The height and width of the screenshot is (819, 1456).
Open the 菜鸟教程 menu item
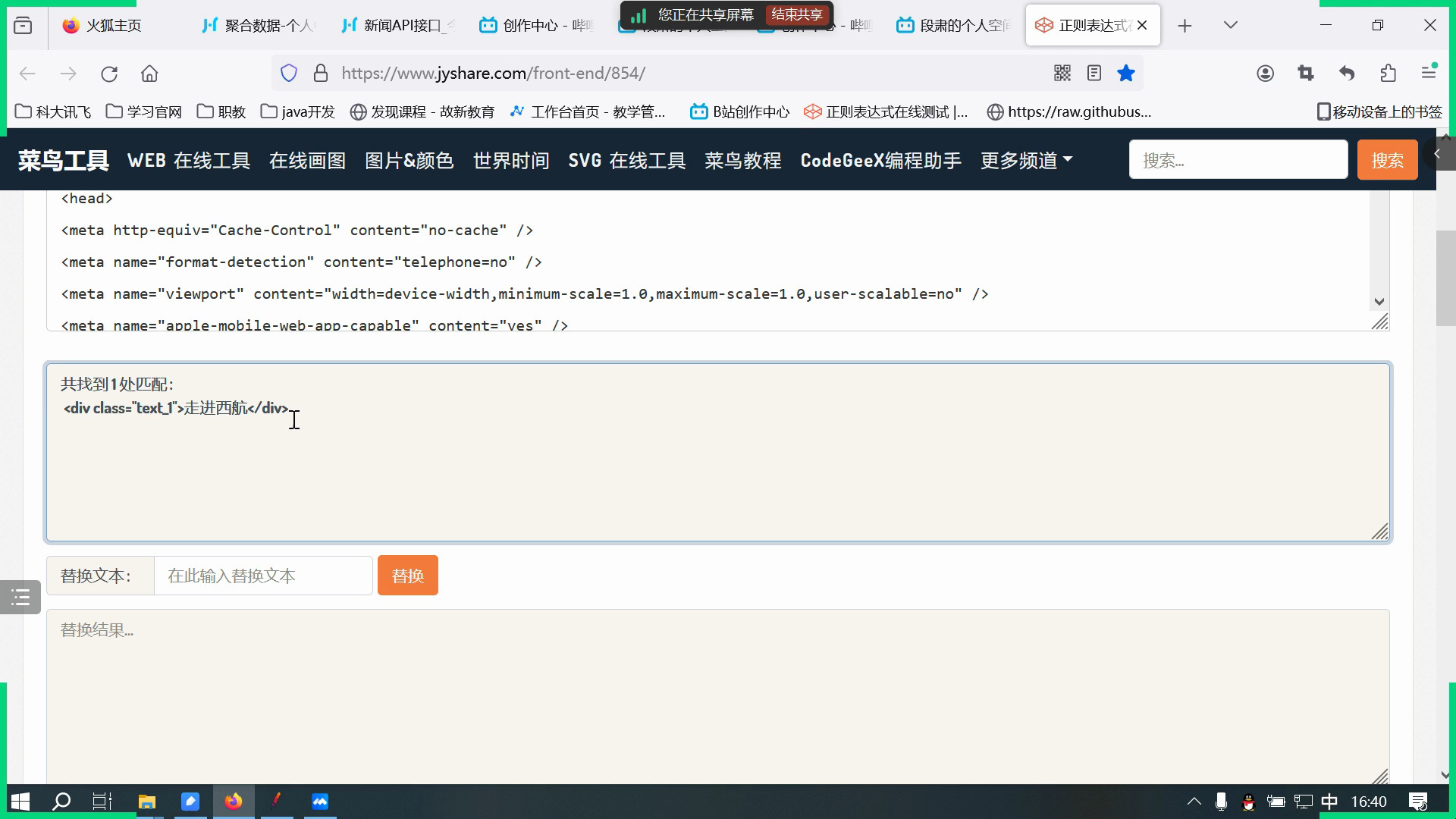click(x=743, y=161)
